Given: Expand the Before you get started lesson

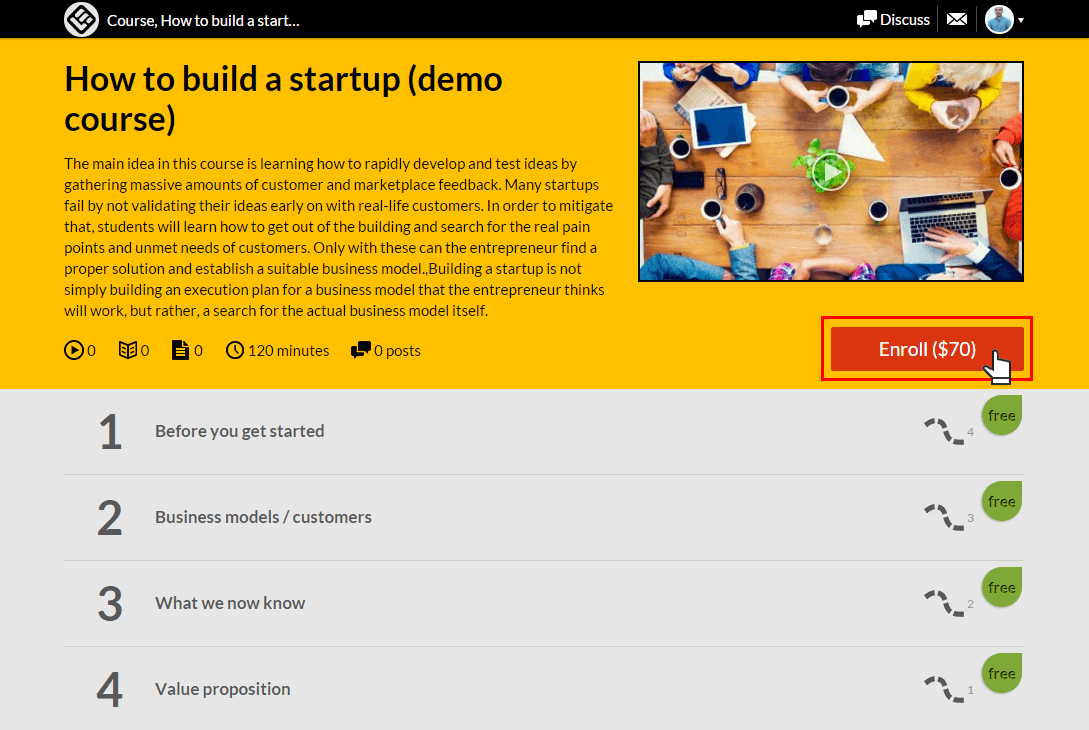Looking at the screenshot, I should 240,431.
